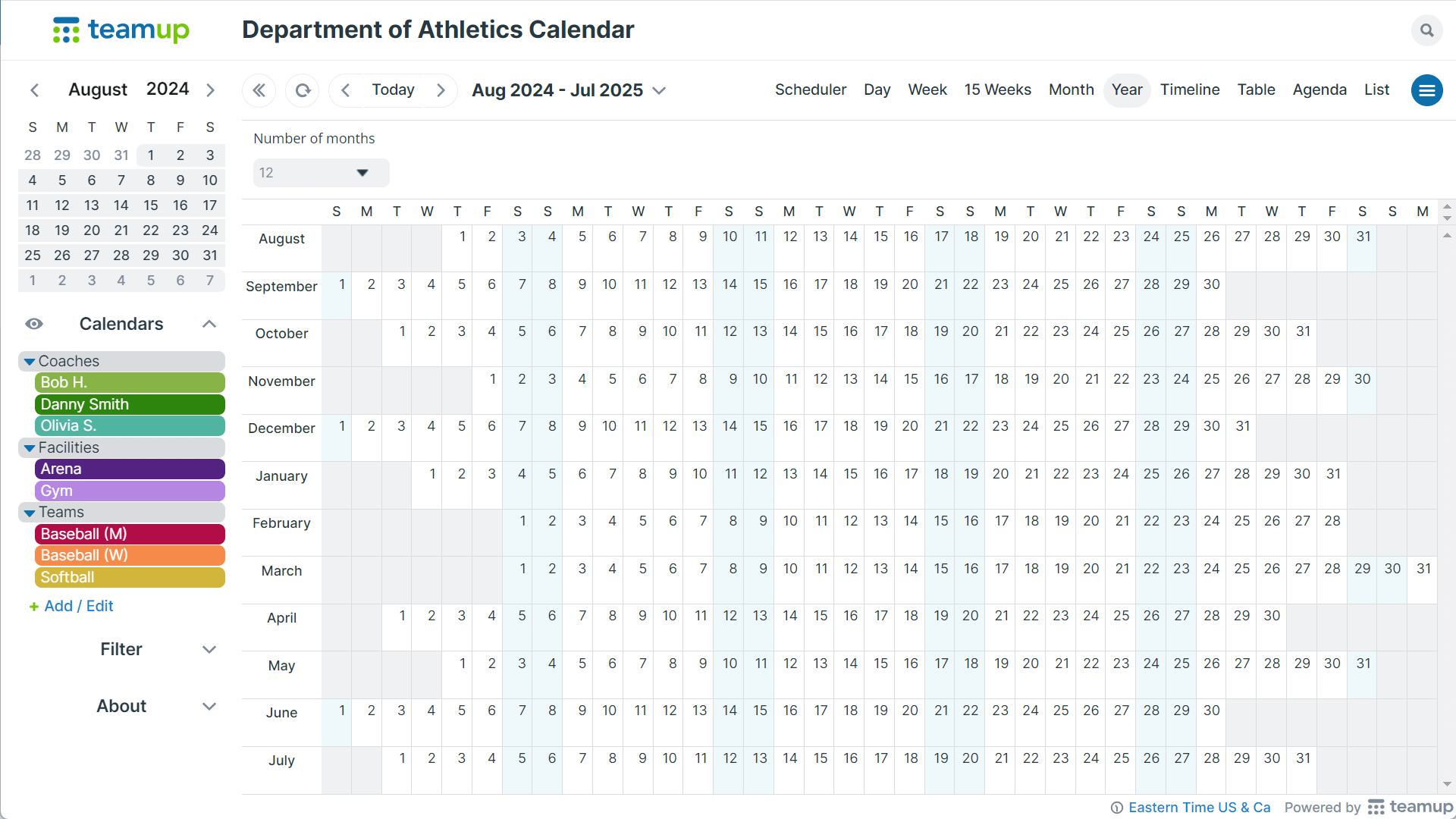Go to next period arrow beside Today
Screen dimensions: 1456x819
click(x=441, y=90)
